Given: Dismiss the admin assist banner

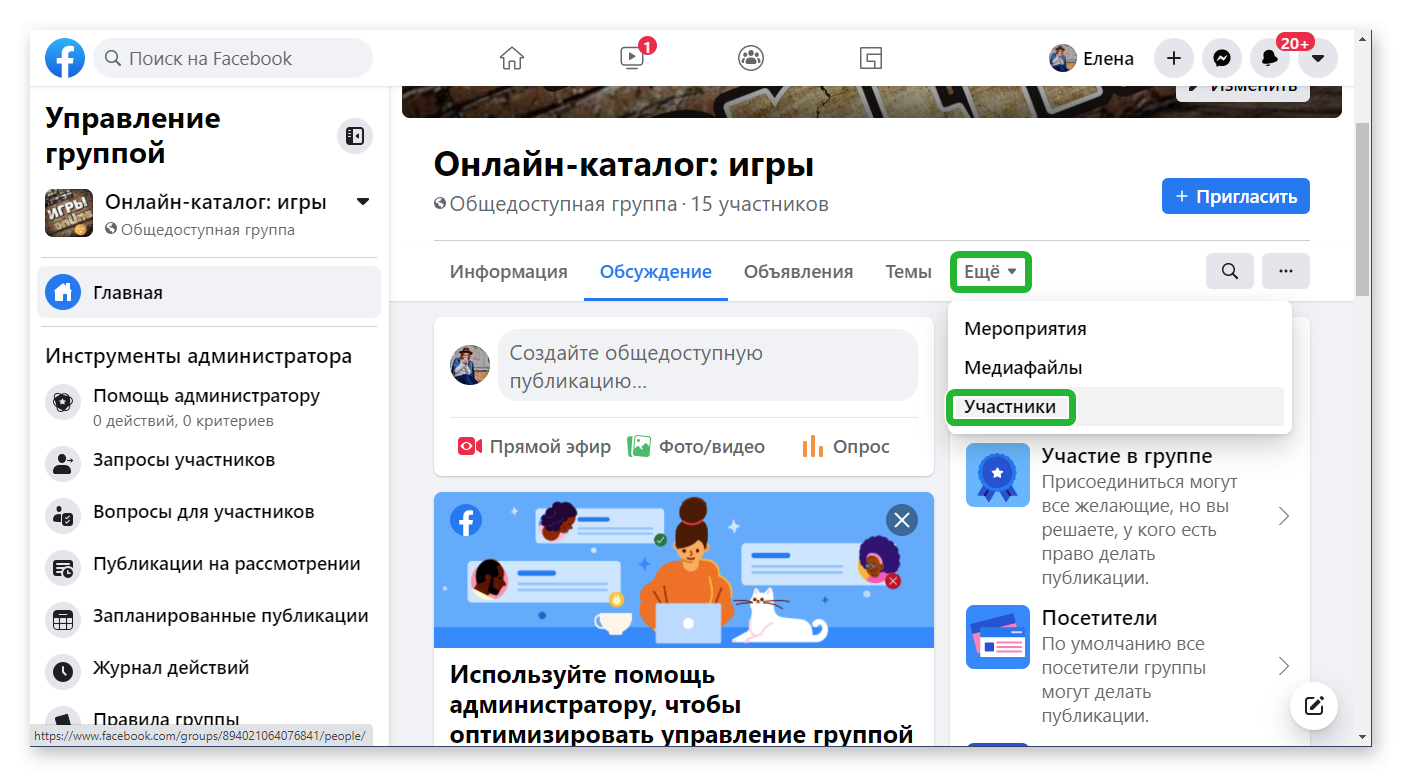Looking at the screenshot, I should click(x=902, y=519).
